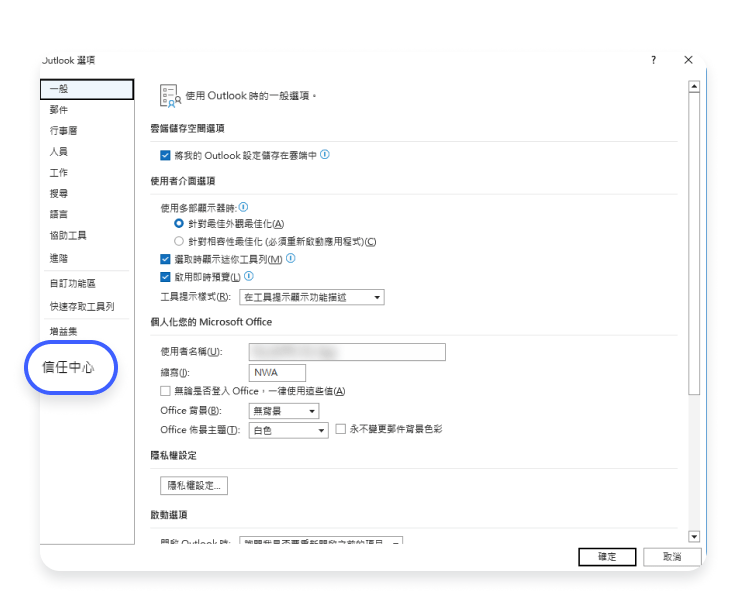Image resolution: width=750 pixels, height=616 pixels.
Task: Click the 縮寫 field containing NWA
Action: [x=277, y=373]
